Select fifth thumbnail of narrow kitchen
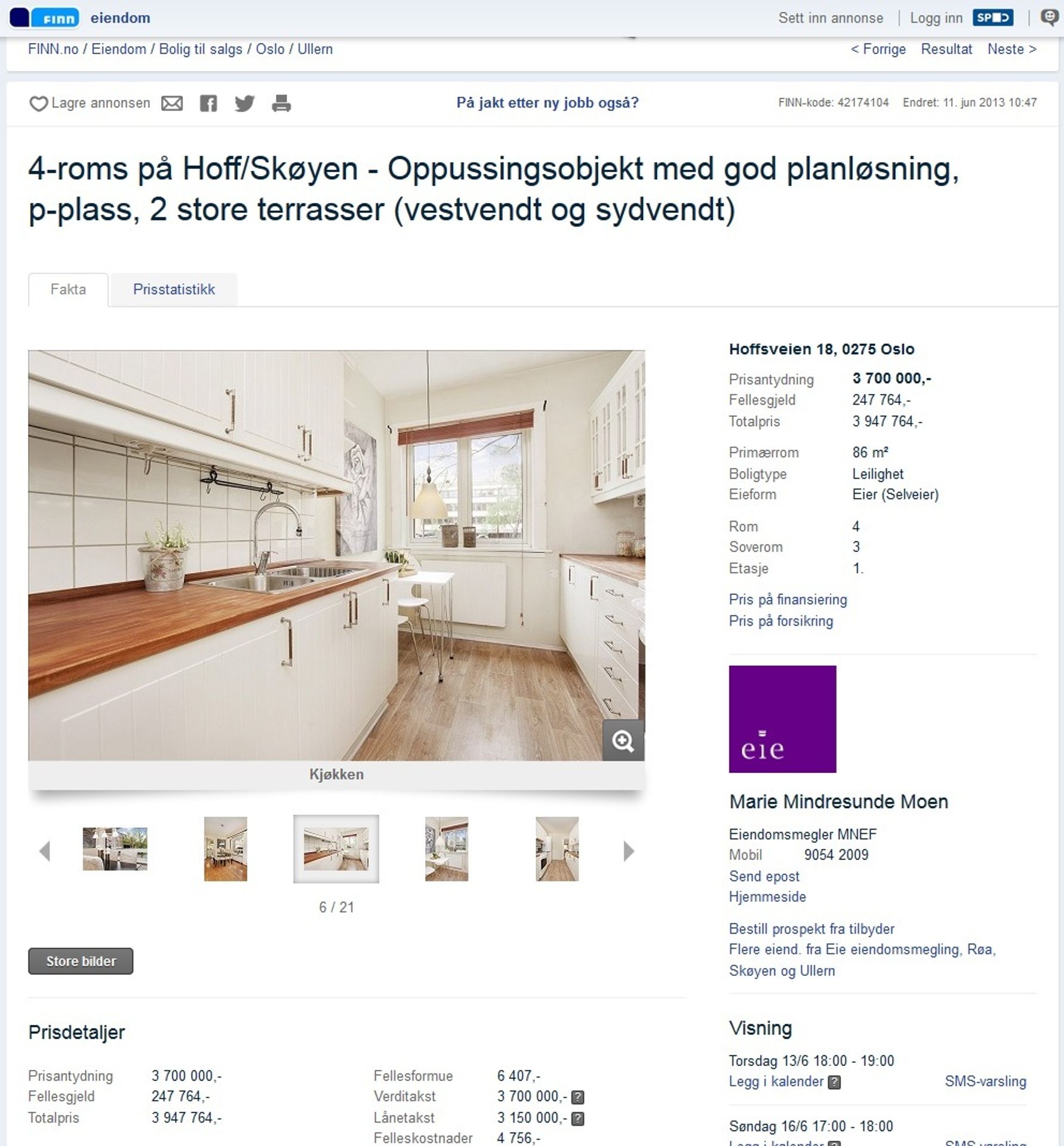The height and width of the screenshot is (1146, 1064). click(556, 849)
